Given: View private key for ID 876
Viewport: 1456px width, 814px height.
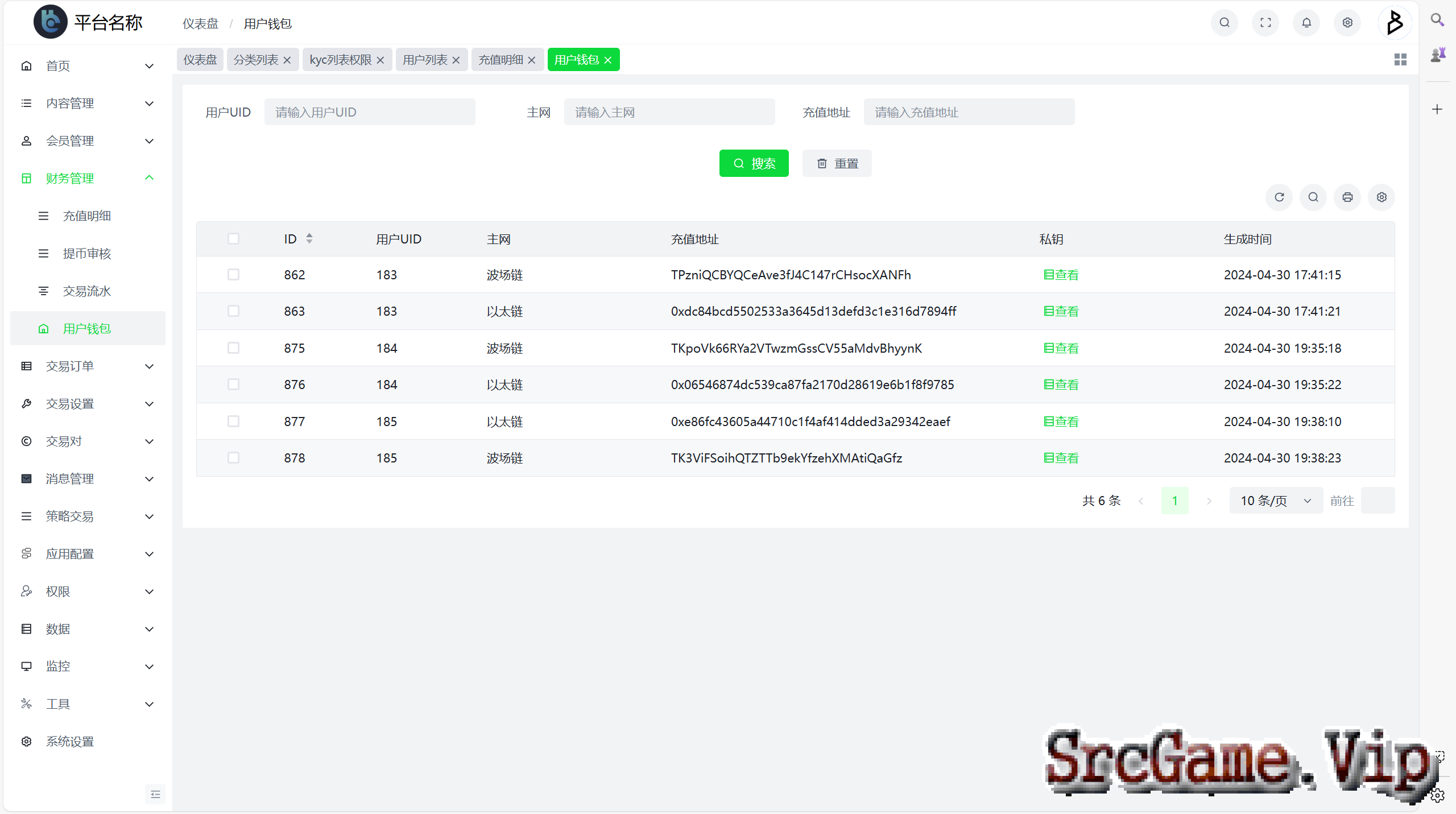Looking at the screenshot, I should coord(1061,385).
